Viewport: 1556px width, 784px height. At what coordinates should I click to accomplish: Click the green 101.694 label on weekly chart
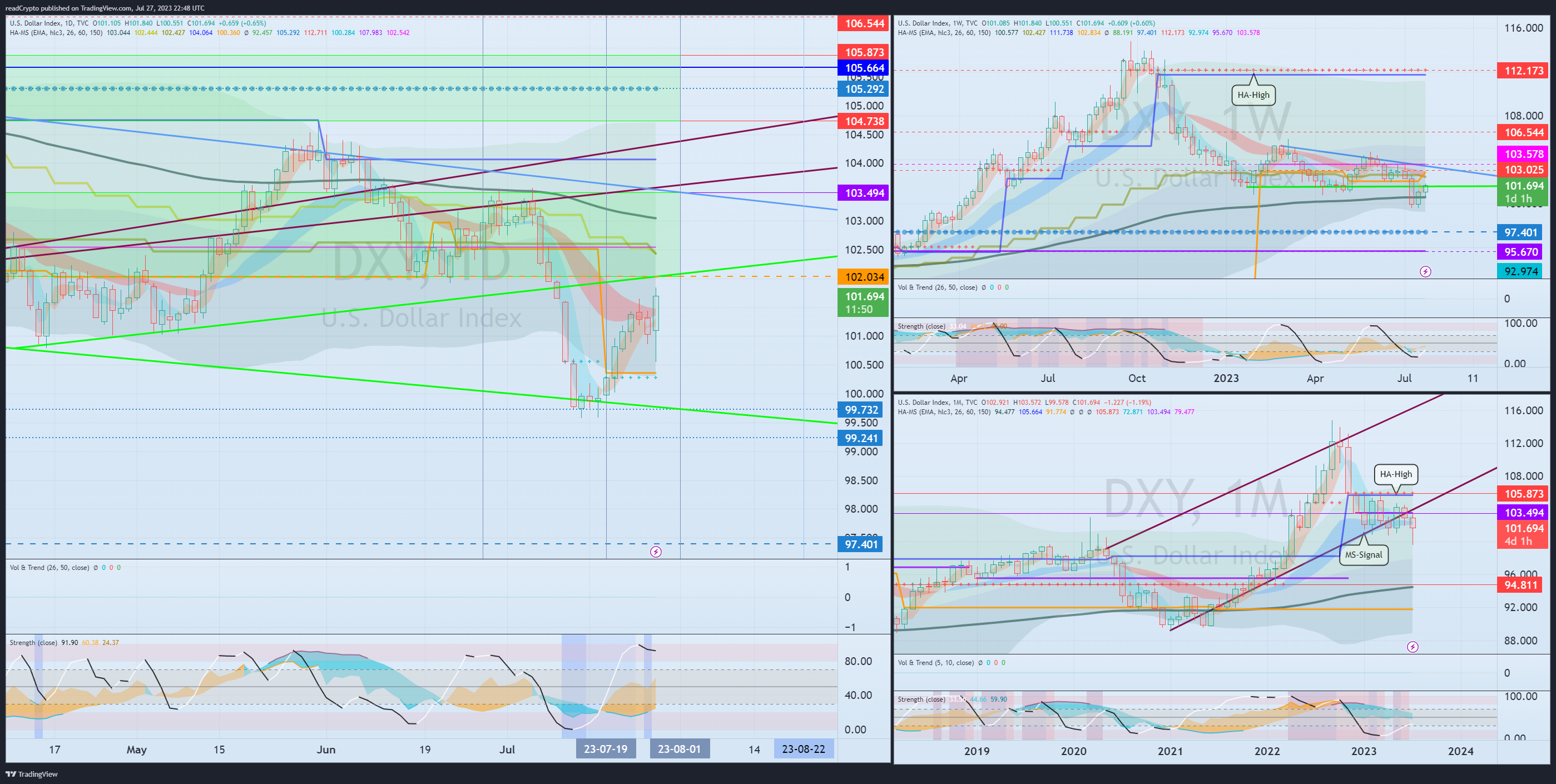click(x=1523, y=192)
